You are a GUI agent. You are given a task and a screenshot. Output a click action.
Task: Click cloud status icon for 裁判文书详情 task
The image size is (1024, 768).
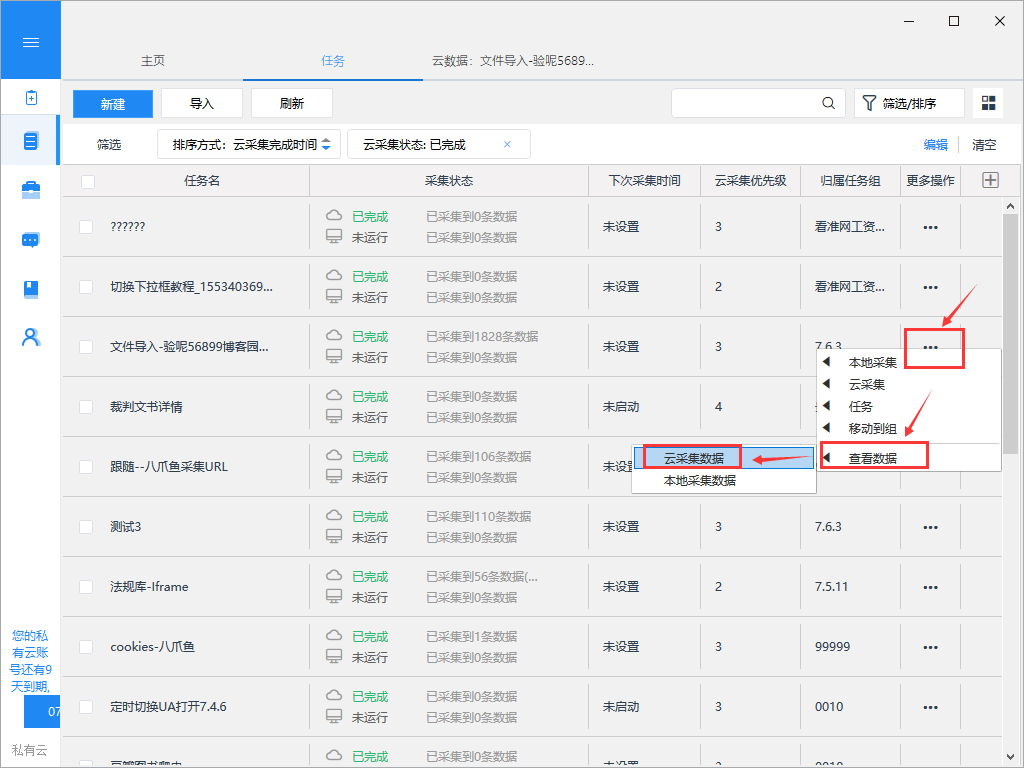click(334, 395)
